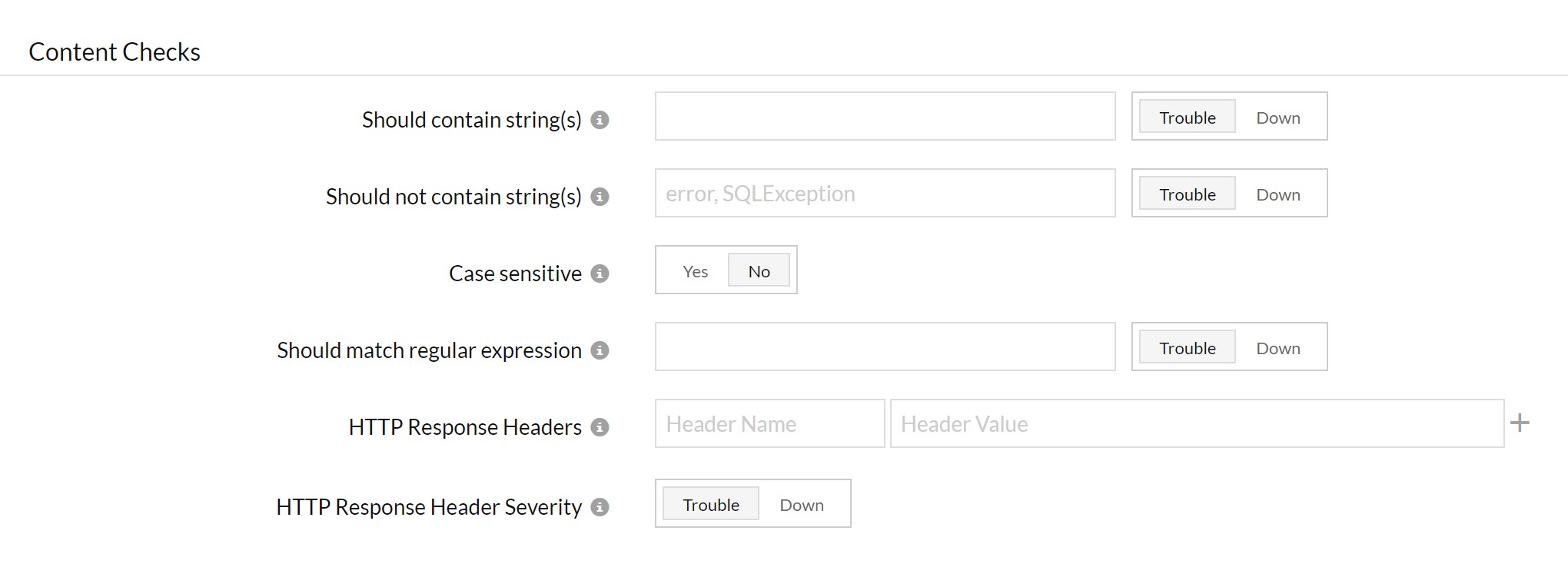Set regular expression severity to Down
Screen dimensions: 1568x587
click(1277, 348)
